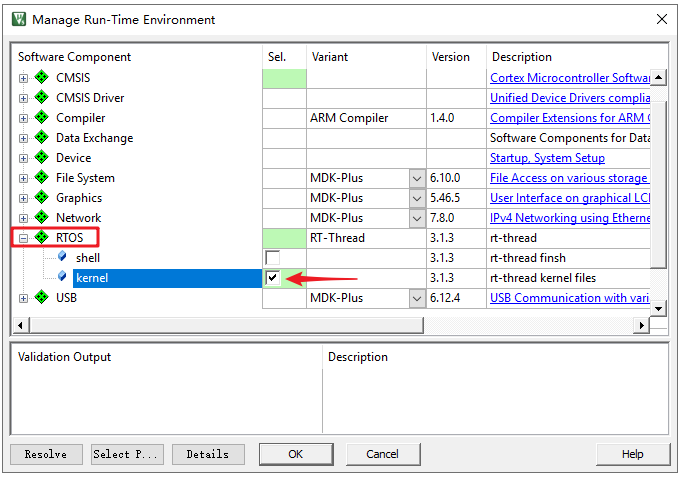
Task: Open Cortex Microcontroller Software link
Action: pyautogui.click(x=570, y=78)
